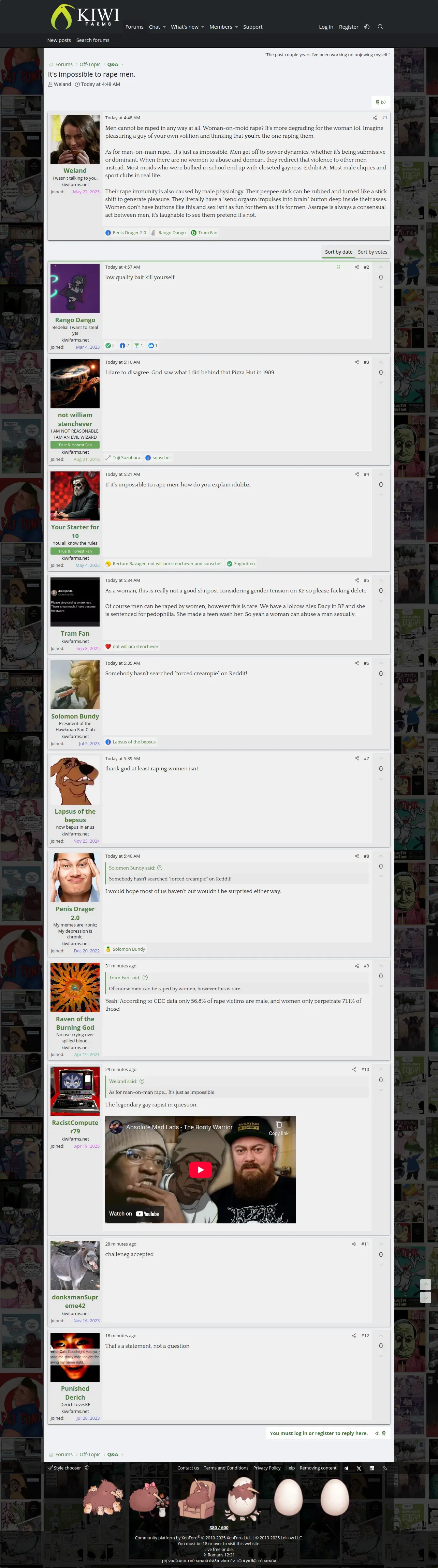Click the Log in link

[326, 27]
